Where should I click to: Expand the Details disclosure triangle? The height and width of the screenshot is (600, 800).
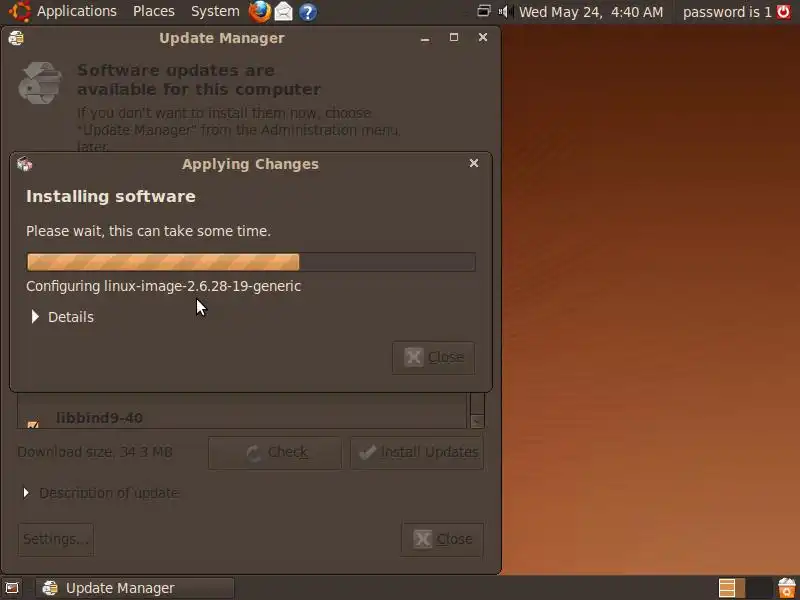coord(35,317)
